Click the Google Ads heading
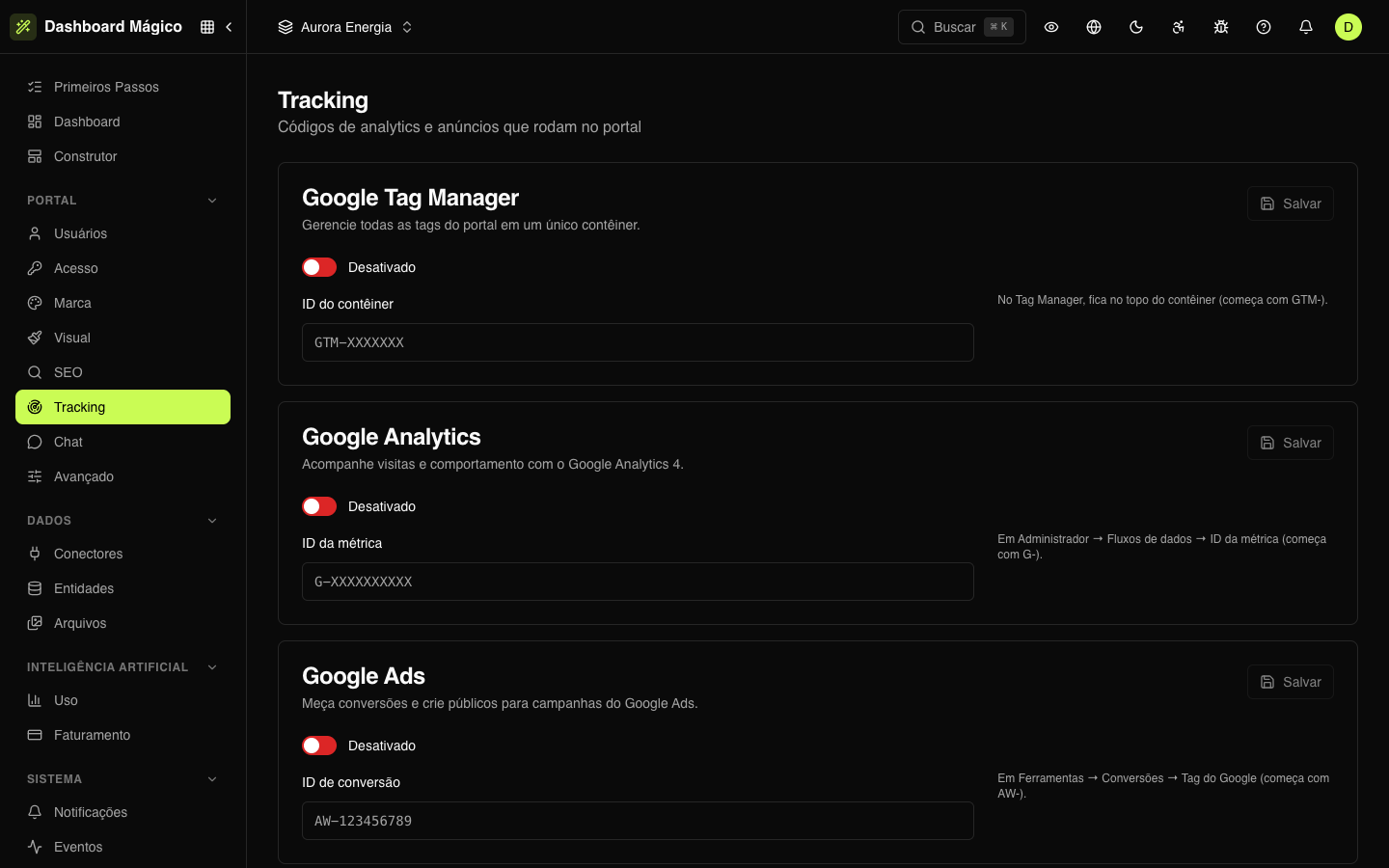 click(364, 676)
